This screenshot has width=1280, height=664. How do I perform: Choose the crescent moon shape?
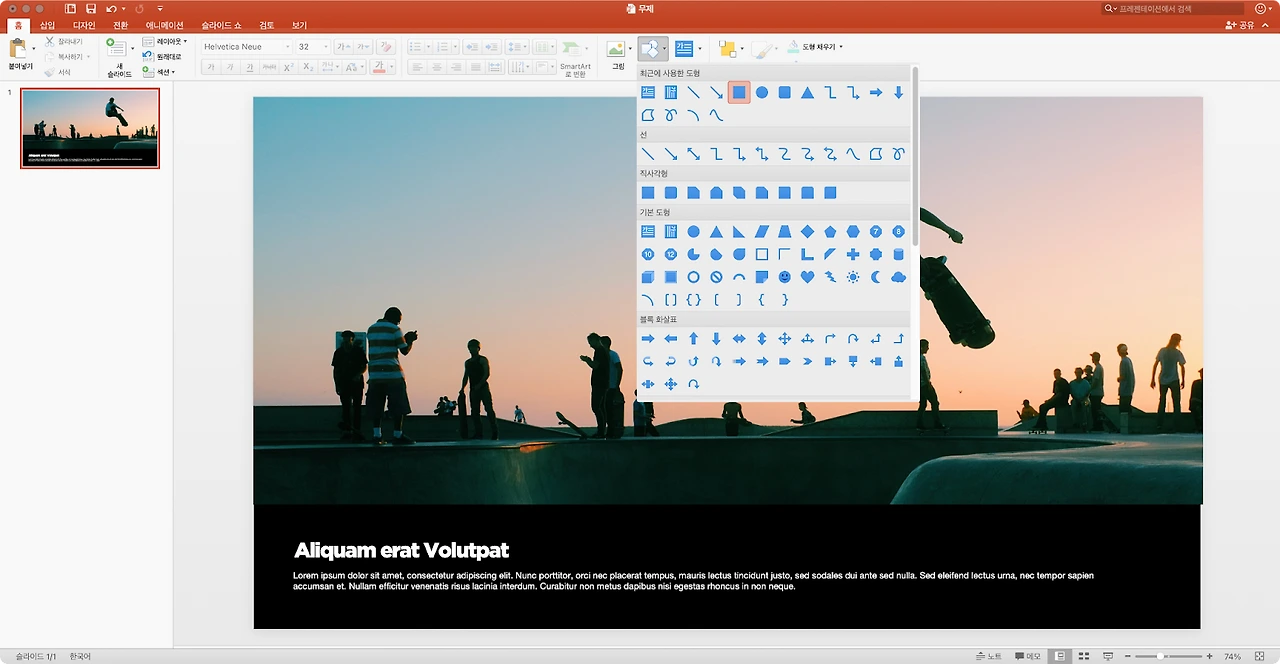(x=875, y=277)
